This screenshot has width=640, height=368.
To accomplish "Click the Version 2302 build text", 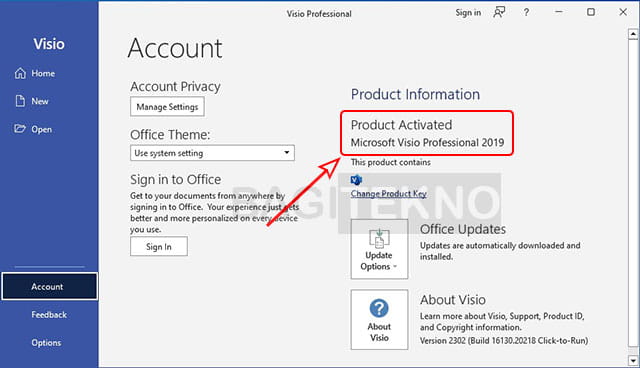I will (x=504, y=340).
